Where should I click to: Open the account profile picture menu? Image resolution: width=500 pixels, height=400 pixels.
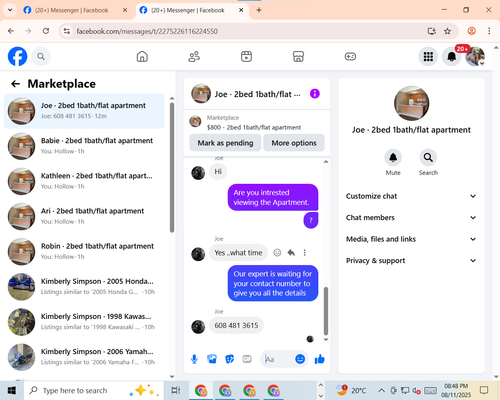(x=475, y=57)
